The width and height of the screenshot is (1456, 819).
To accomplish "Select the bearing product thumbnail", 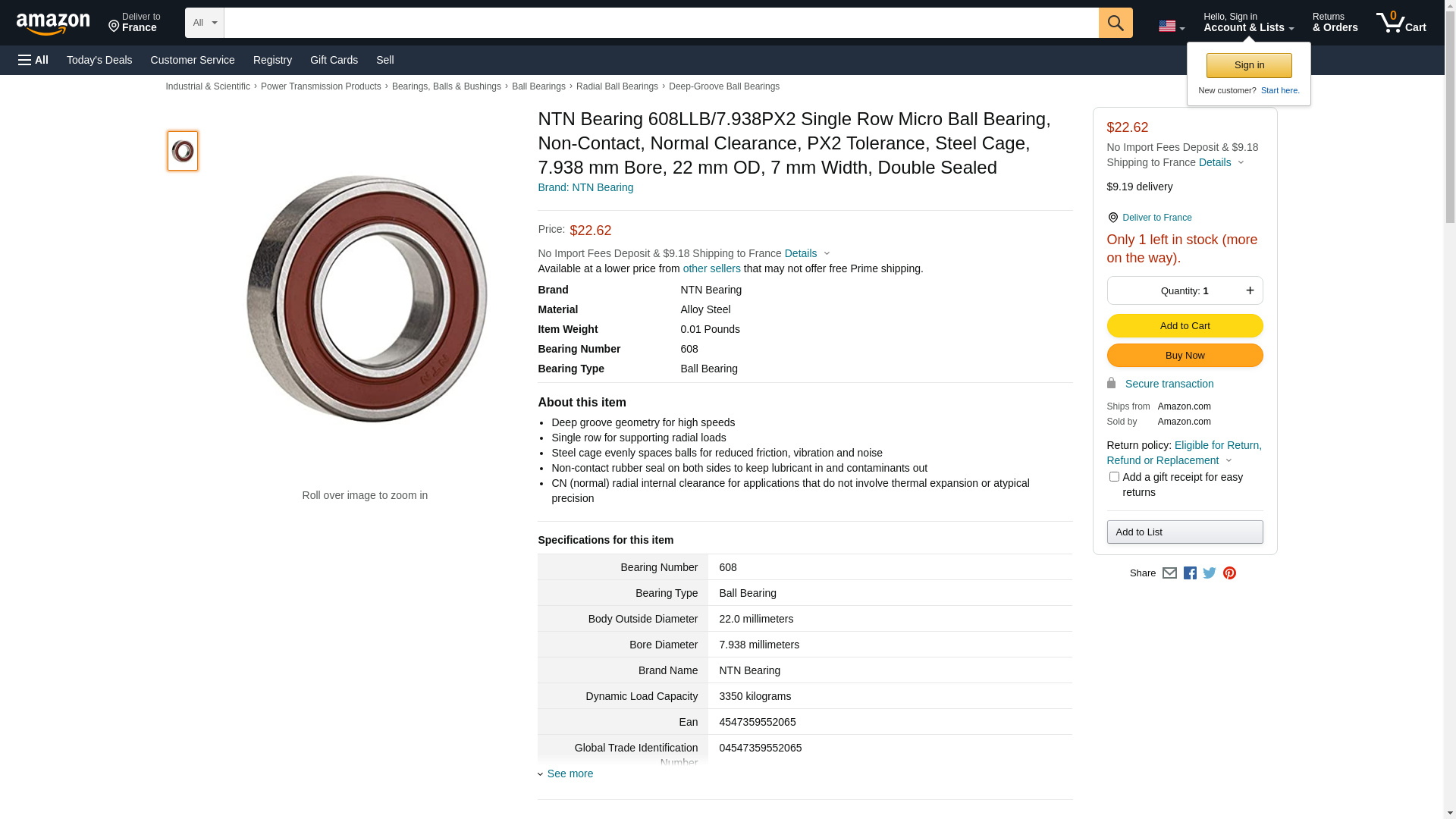I will (183, 151).
